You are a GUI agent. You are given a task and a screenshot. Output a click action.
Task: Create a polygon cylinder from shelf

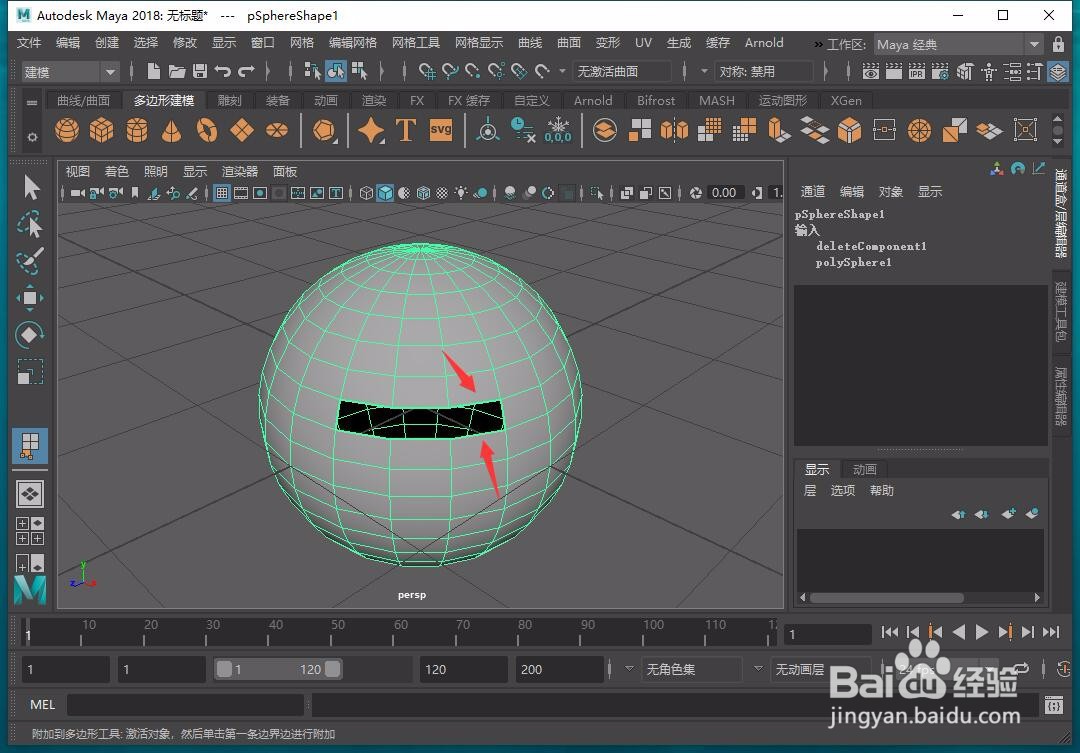[x=136, y=130]
